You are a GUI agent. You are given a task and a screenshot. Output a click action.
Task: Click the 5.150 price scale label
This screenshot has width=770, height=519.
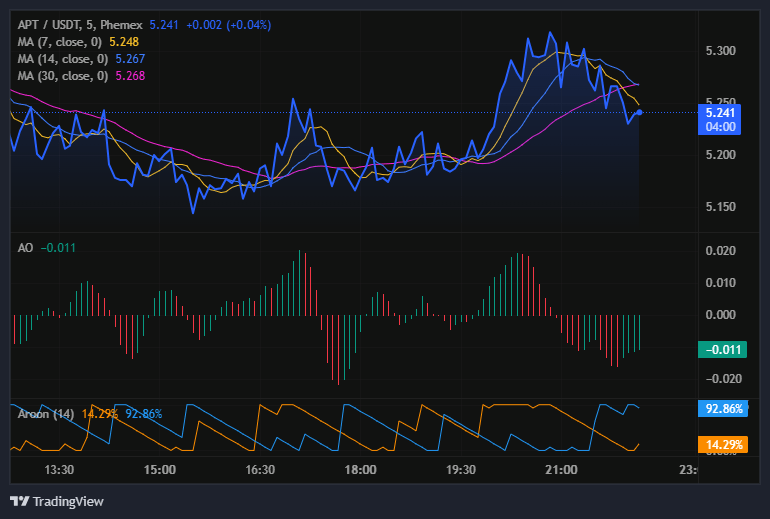720,207
